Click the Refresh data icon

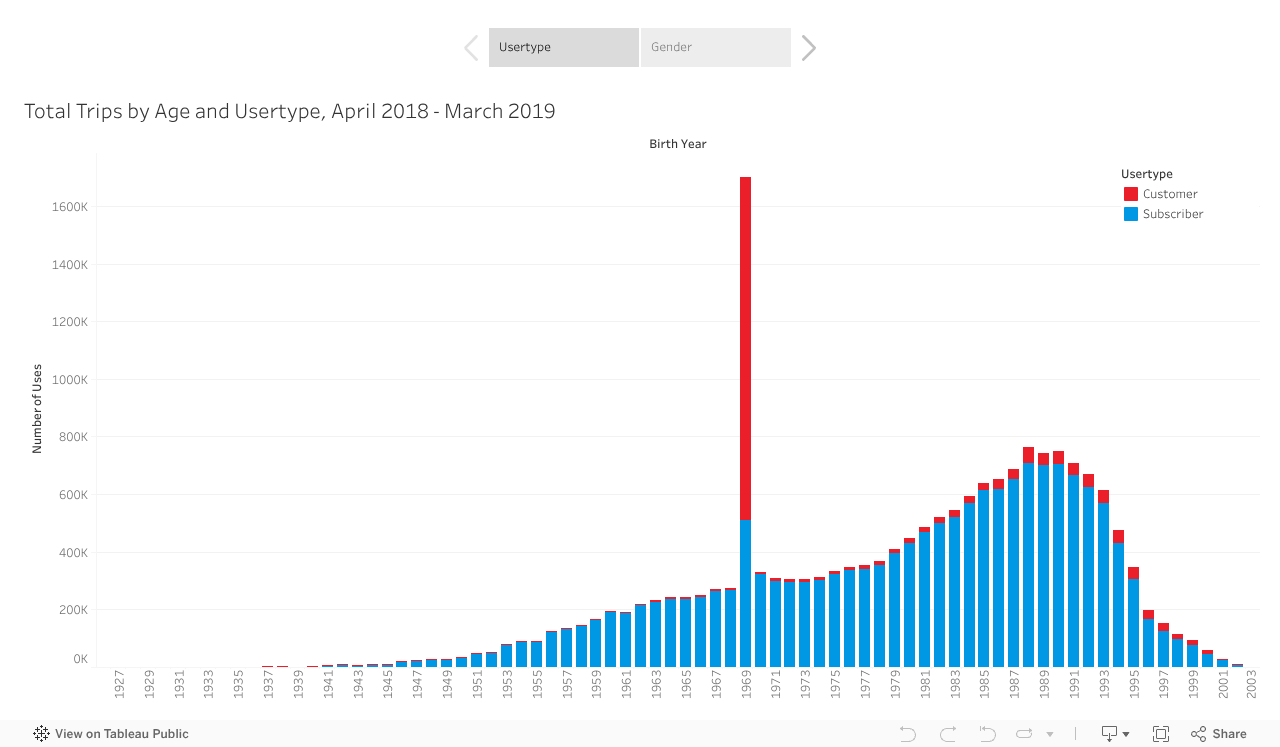1026,734
